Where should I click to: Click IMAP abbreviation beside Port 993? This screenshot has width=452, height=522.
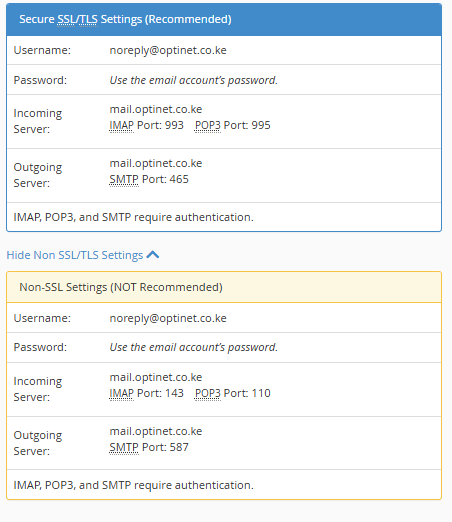[122, 125]
